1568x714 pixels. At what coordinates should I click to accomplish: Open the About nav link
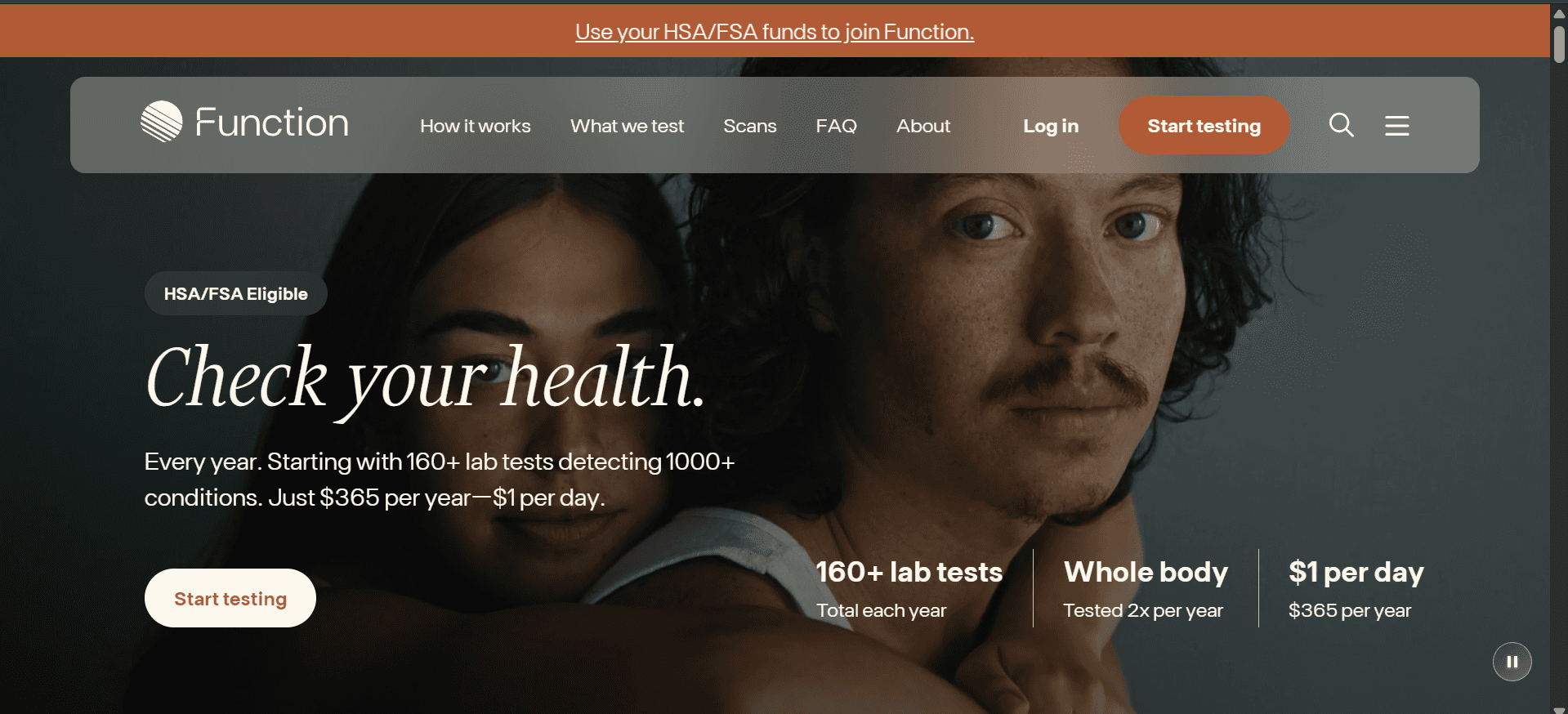click(922, 126)
